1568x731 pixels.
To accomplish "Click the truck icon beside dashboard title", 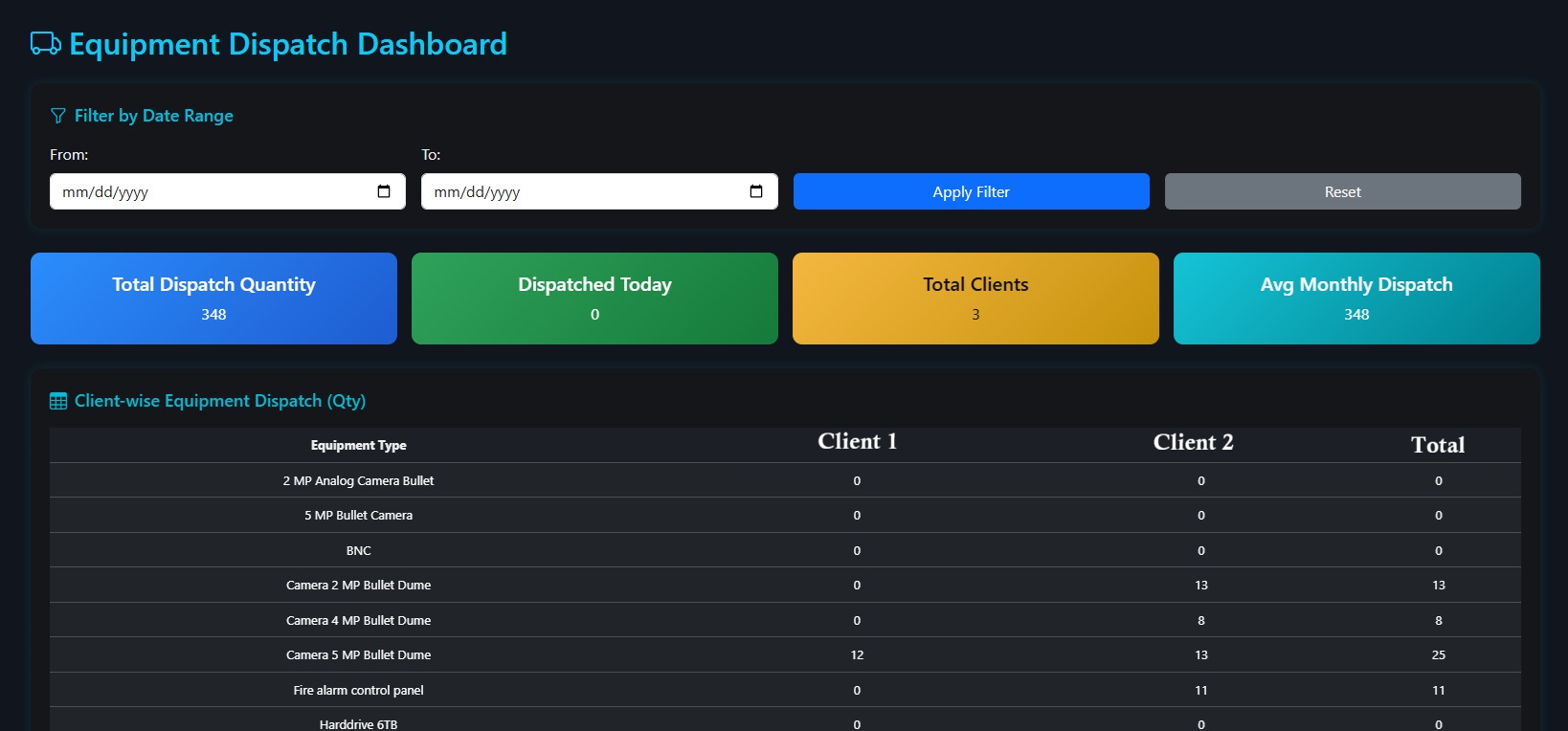I will [45, 44].
